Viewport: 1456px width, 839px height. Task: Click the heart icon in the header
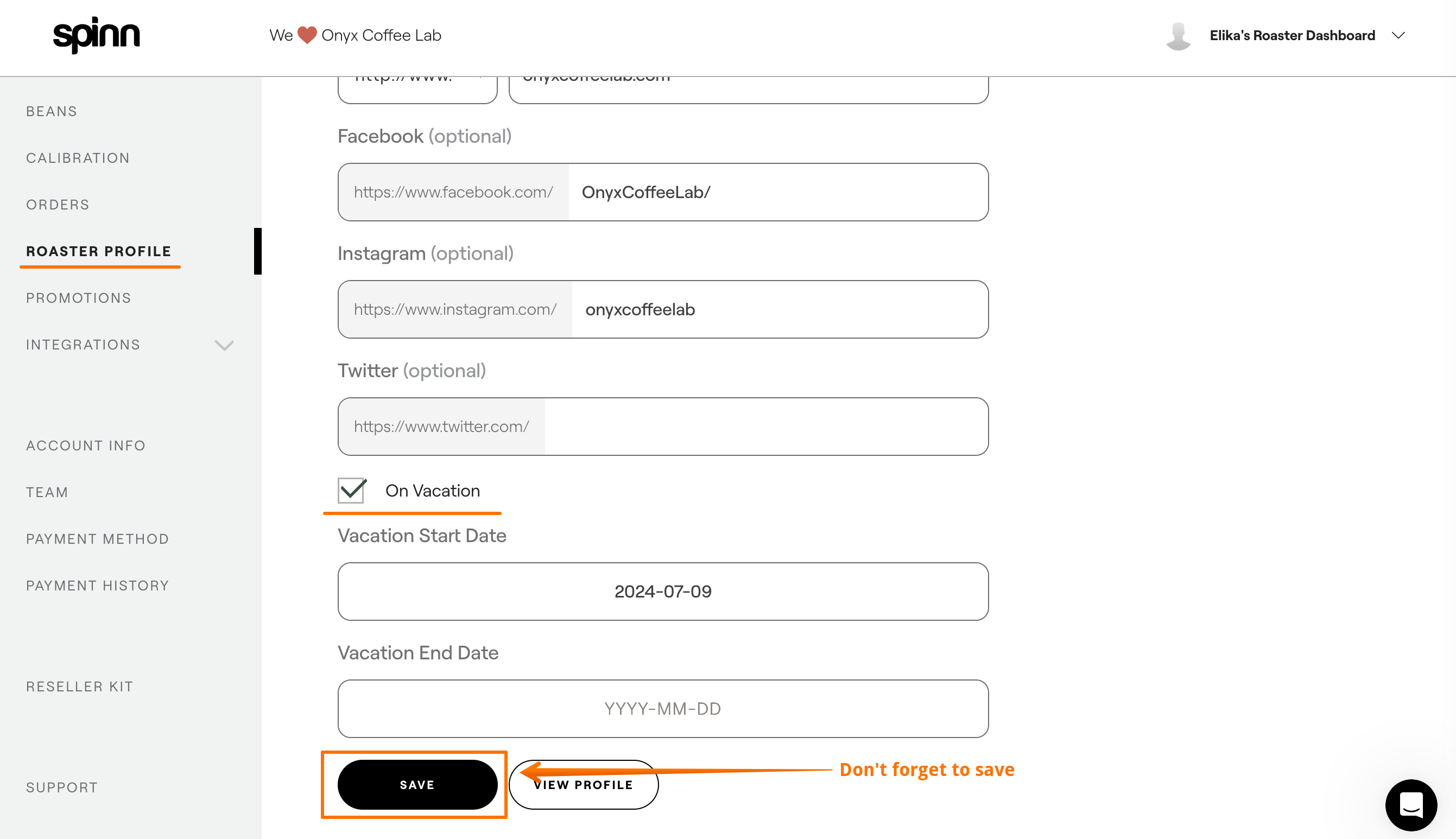coord(306,35)
